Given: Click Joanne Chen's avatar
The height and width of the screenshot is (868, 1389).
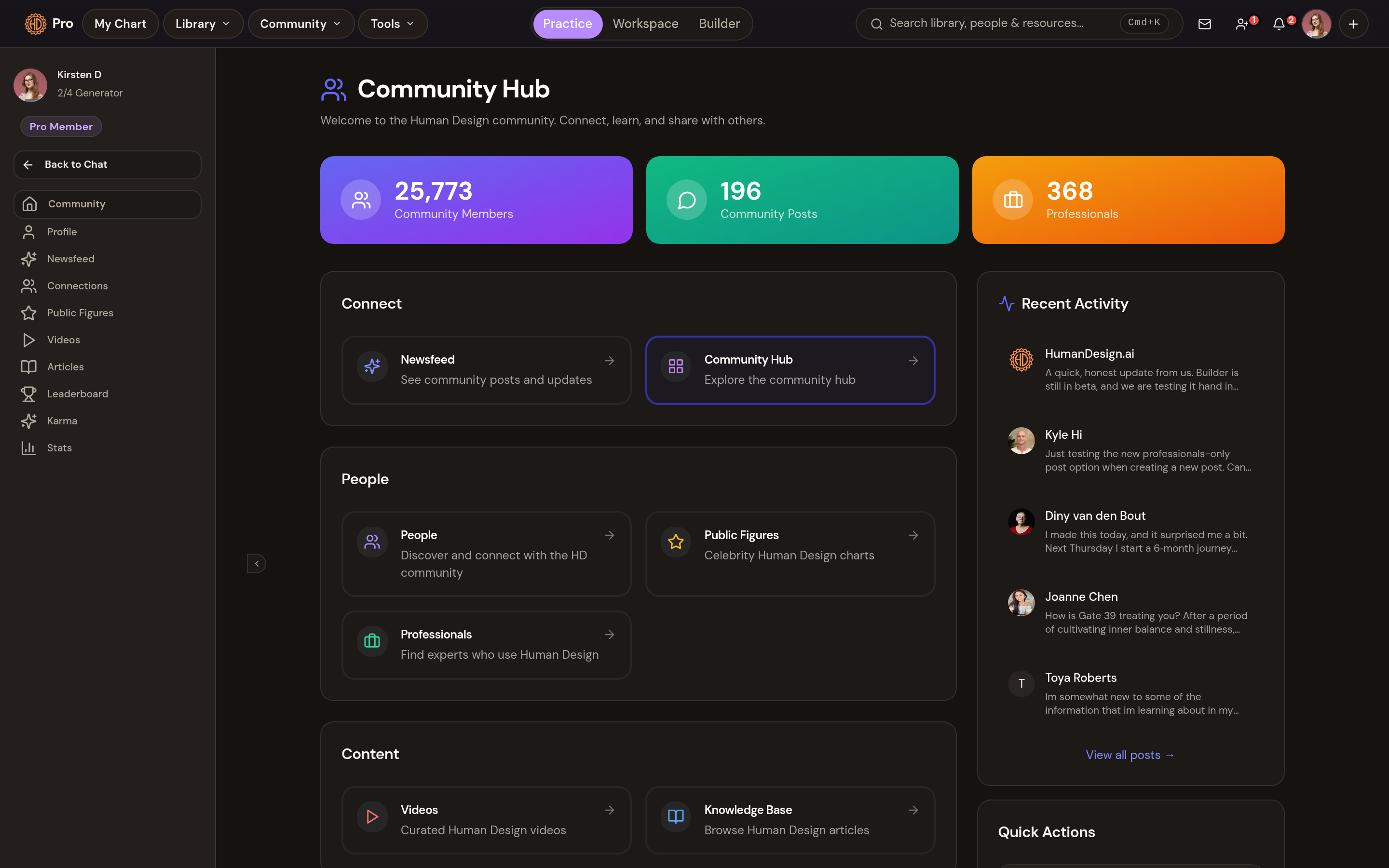Looking at the screenshot, I should tap(1021, 602).
